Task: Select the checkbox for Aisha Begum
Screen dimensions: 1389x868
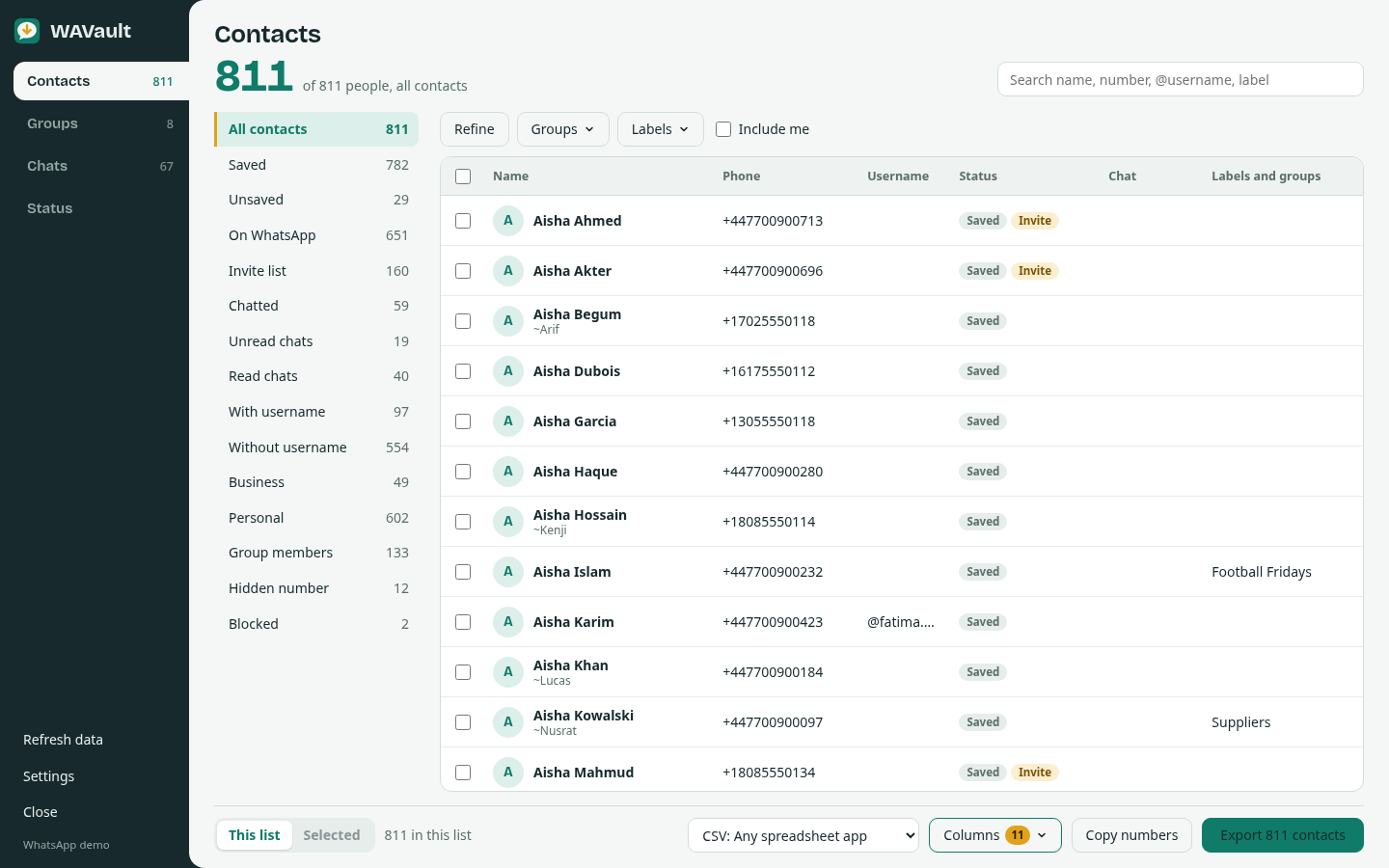Action: (463, 321)
